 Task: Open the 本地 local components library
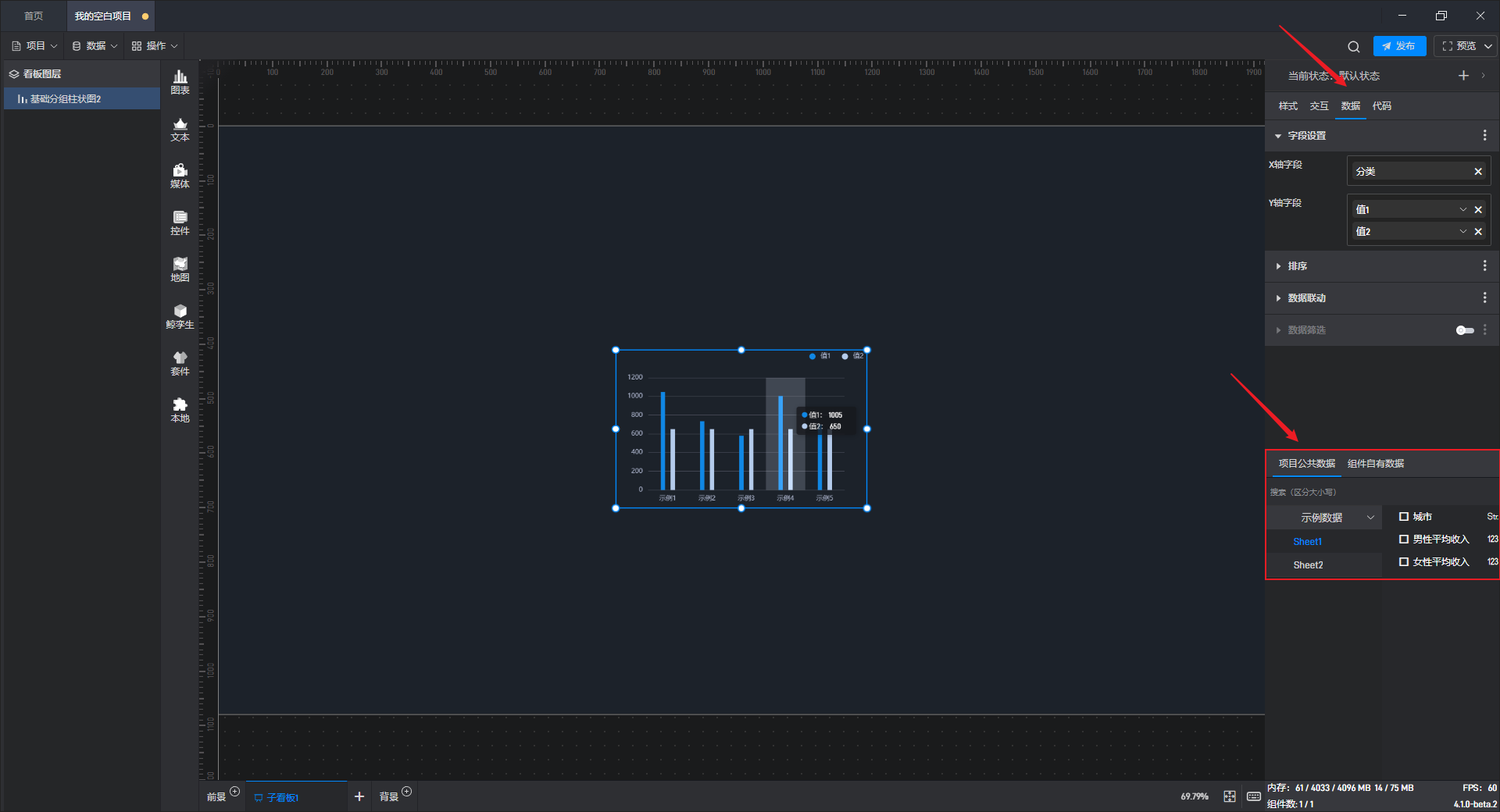tap(180, 410)
